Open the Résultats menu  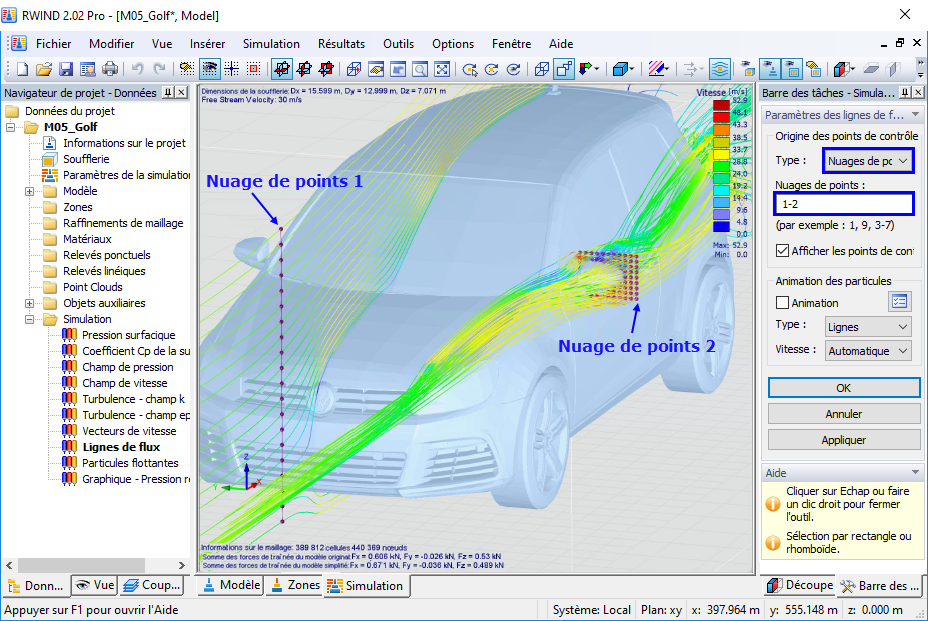[x=341, y=44]
